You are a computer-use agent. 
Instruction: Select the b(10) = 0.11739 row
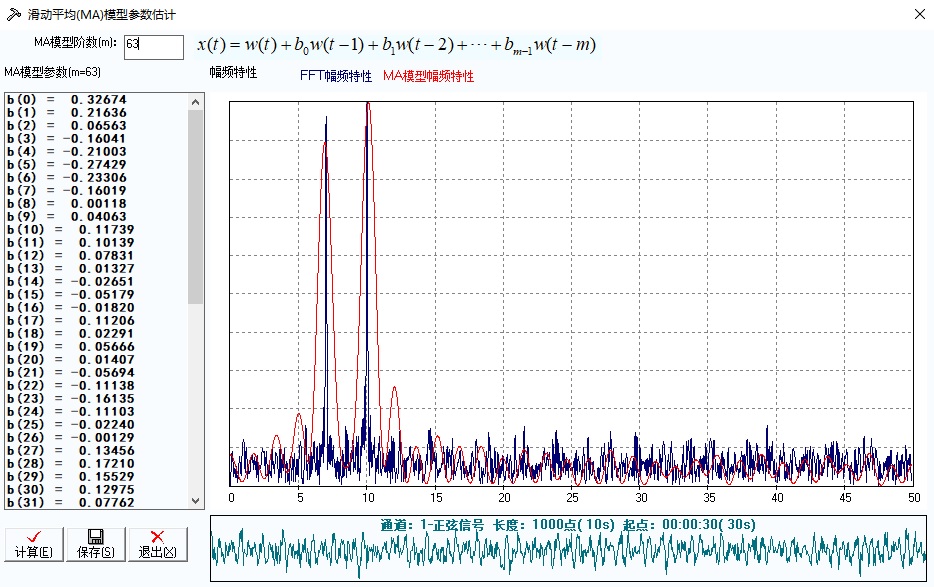[96, 230]
